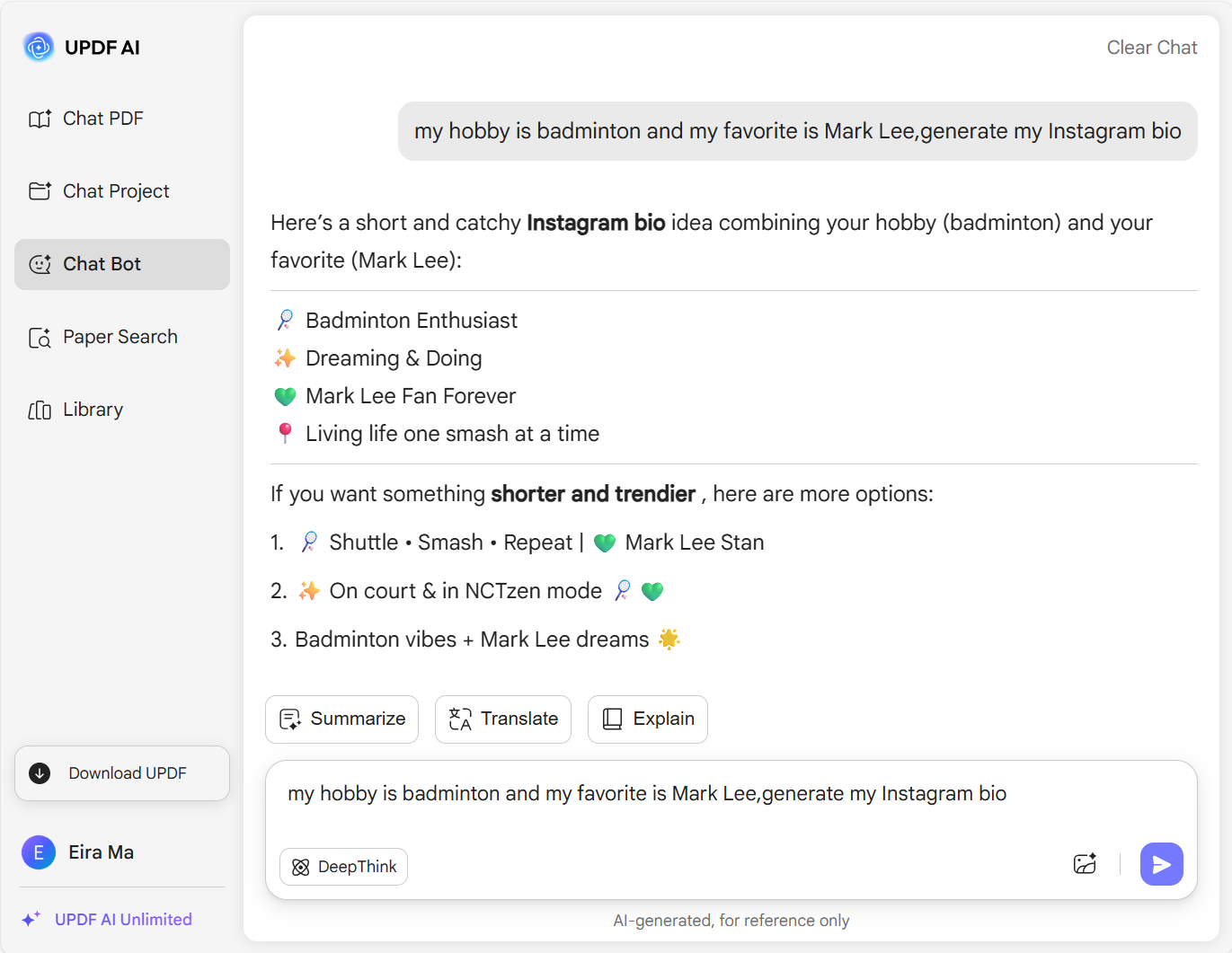Click the Chat PDF book icon

click(40, 119)
